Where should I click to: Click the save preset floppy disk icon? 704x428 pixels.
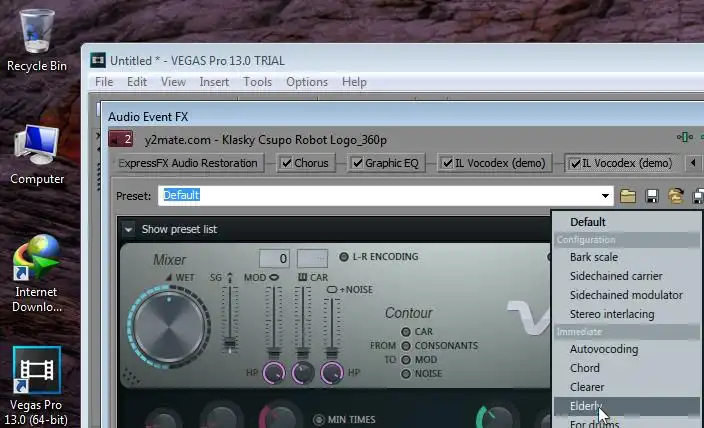[x=651, y=196]
